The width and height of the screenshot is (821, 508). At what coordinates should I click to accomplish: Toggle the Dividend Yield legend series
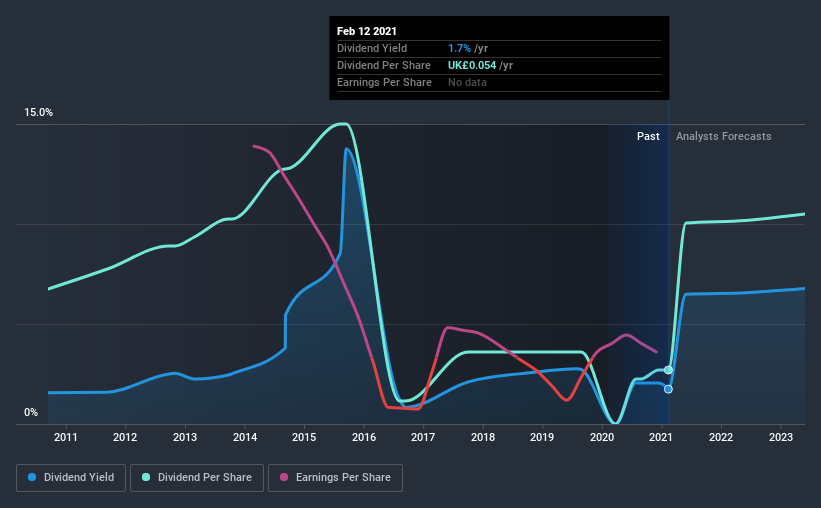[x=71, y=478]
